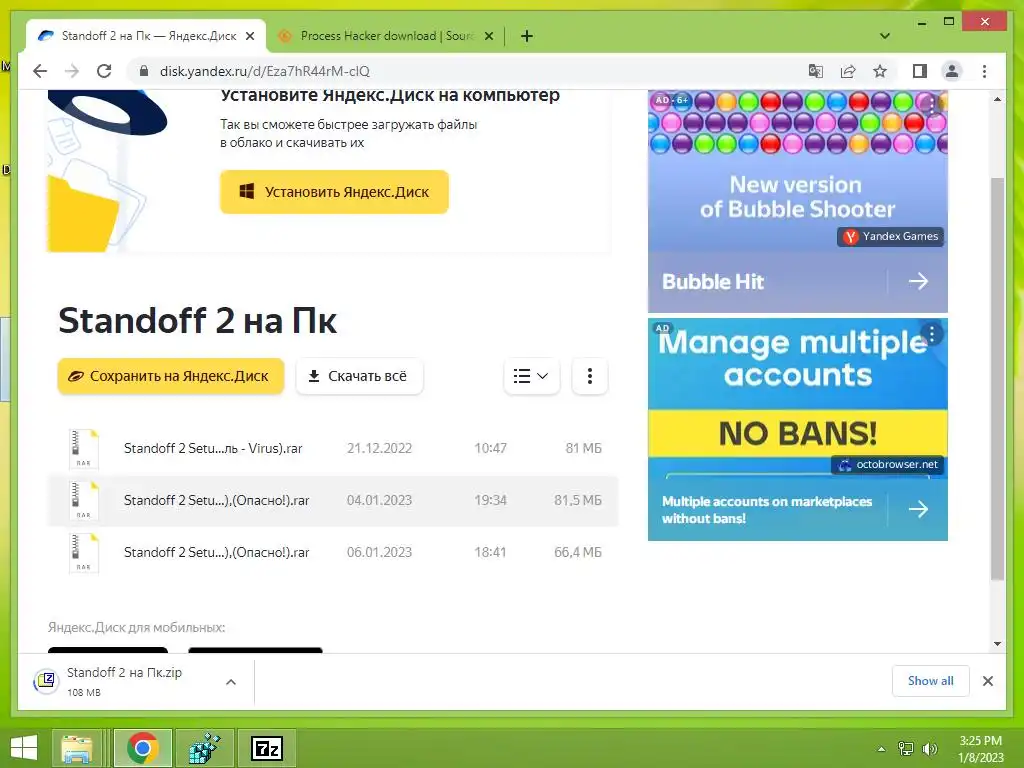1024x768 pixels.
Task: Click the vertical scrollbar thumb
Action: [x=997, y=378]
